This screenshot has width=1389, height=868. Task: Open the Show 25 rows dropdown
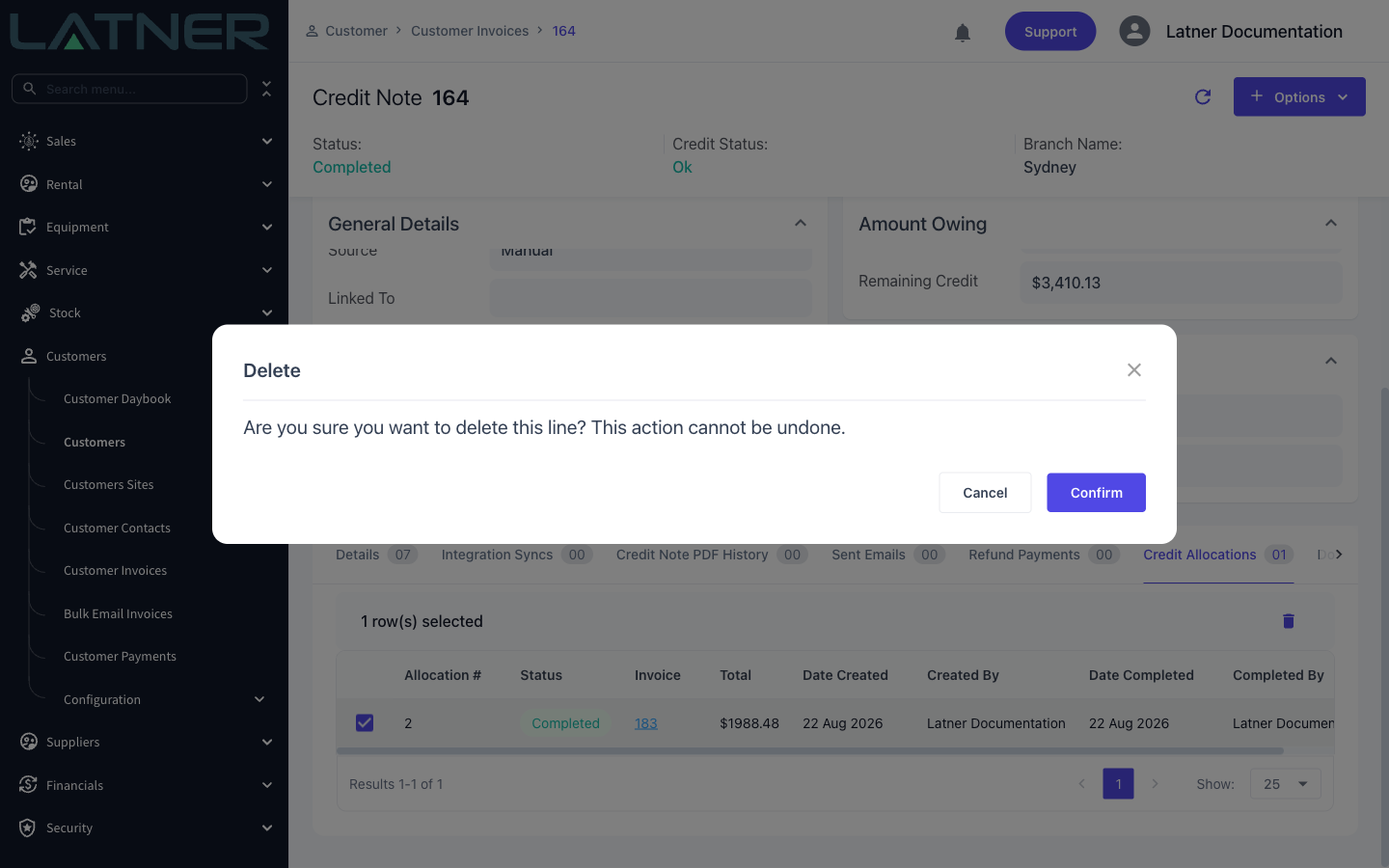[x=1285, y=784]
